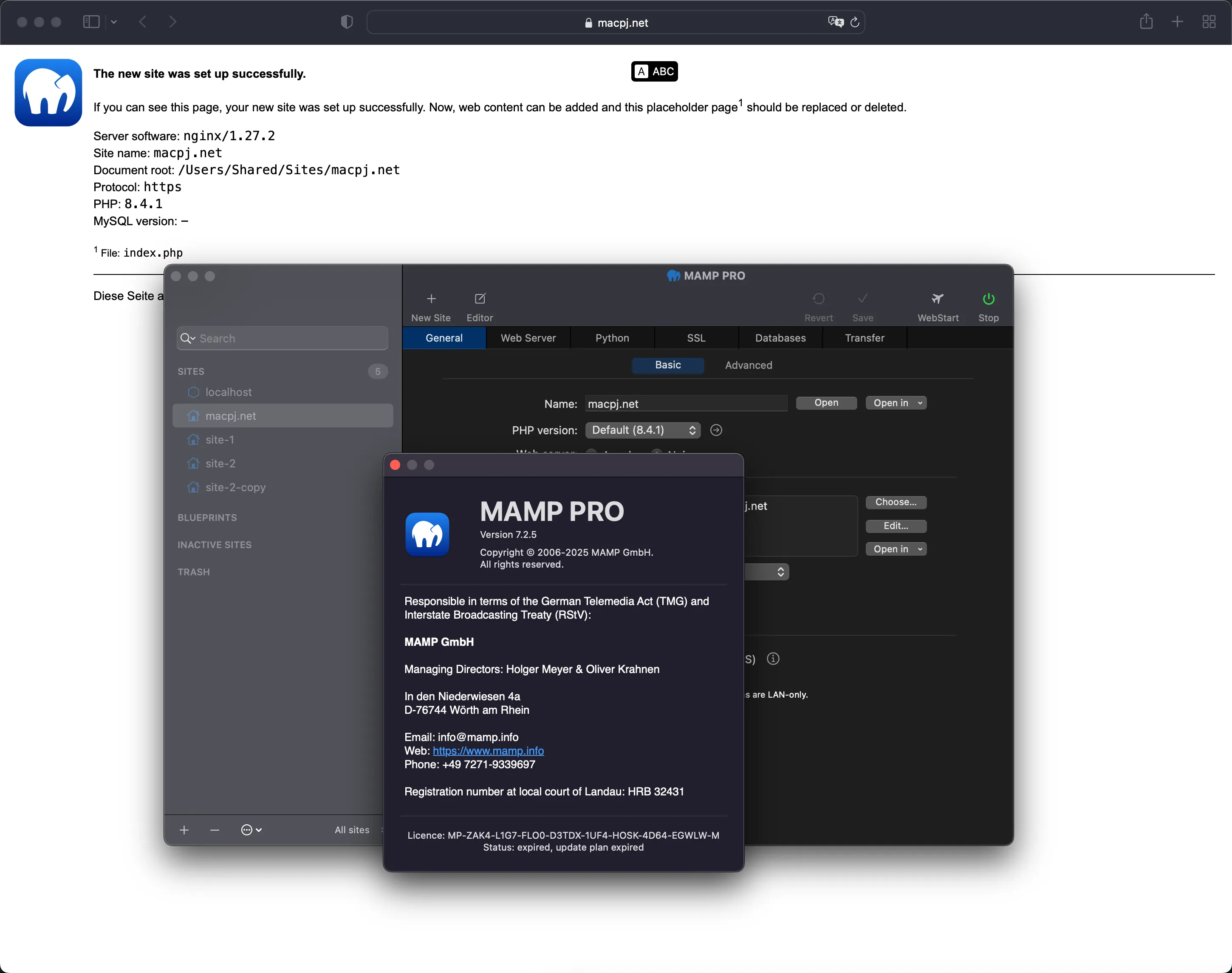Open the SSL tab
The height and width of the screenshot is (973, 1232).
[696, 338]
